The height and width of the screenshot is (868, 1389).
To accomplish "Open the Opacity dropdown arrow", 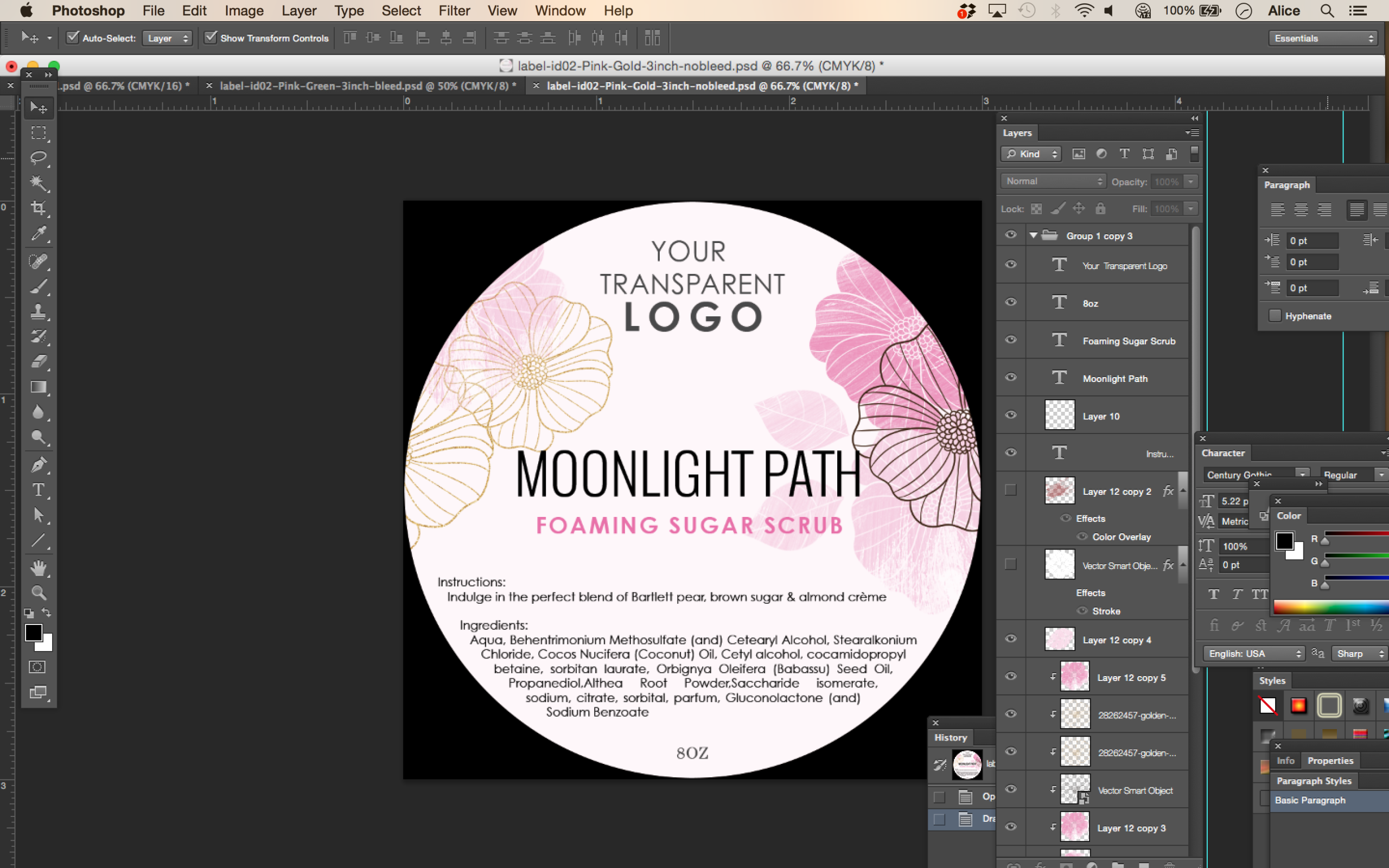I will tap(1192, 181).
